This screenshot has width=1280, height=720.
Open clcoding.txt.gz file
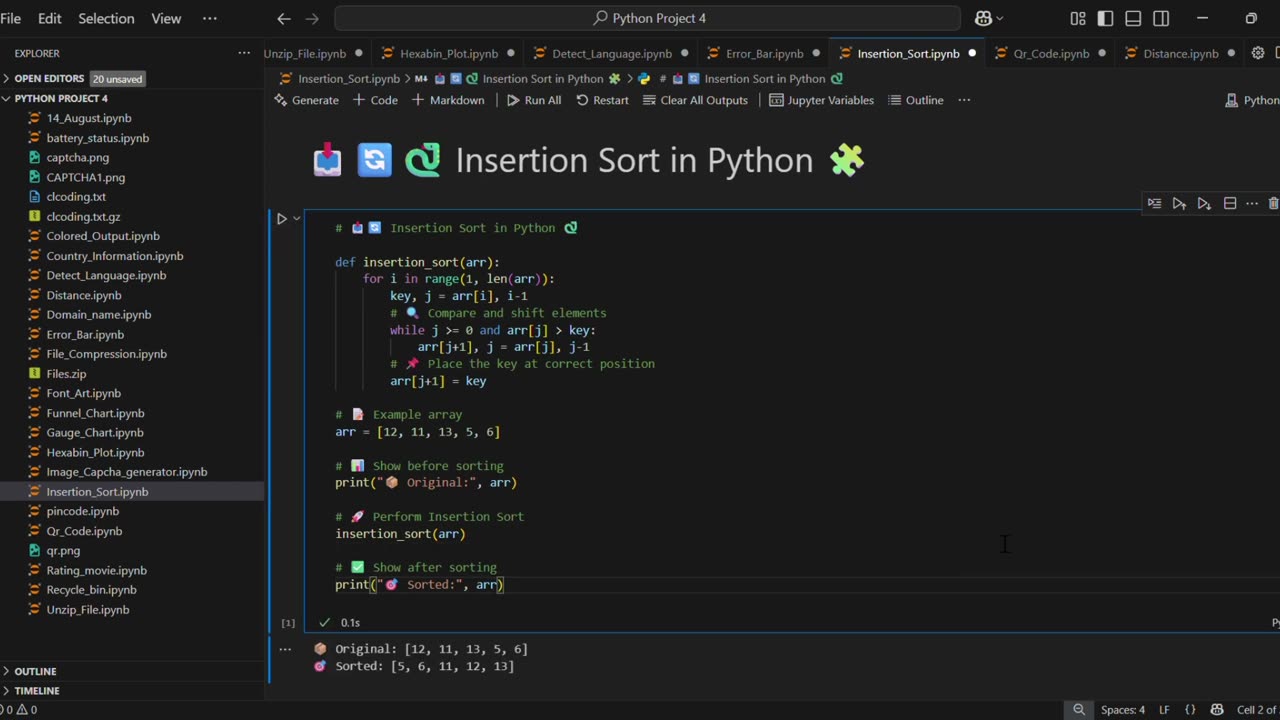(83, 216)
